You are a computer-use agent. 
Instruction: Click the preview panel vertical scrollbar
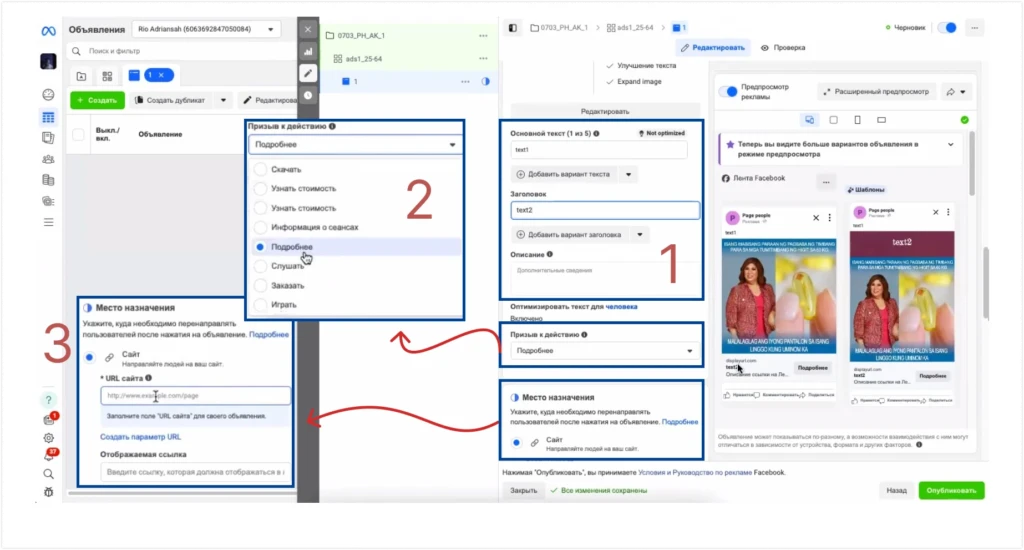coord(971,163)
